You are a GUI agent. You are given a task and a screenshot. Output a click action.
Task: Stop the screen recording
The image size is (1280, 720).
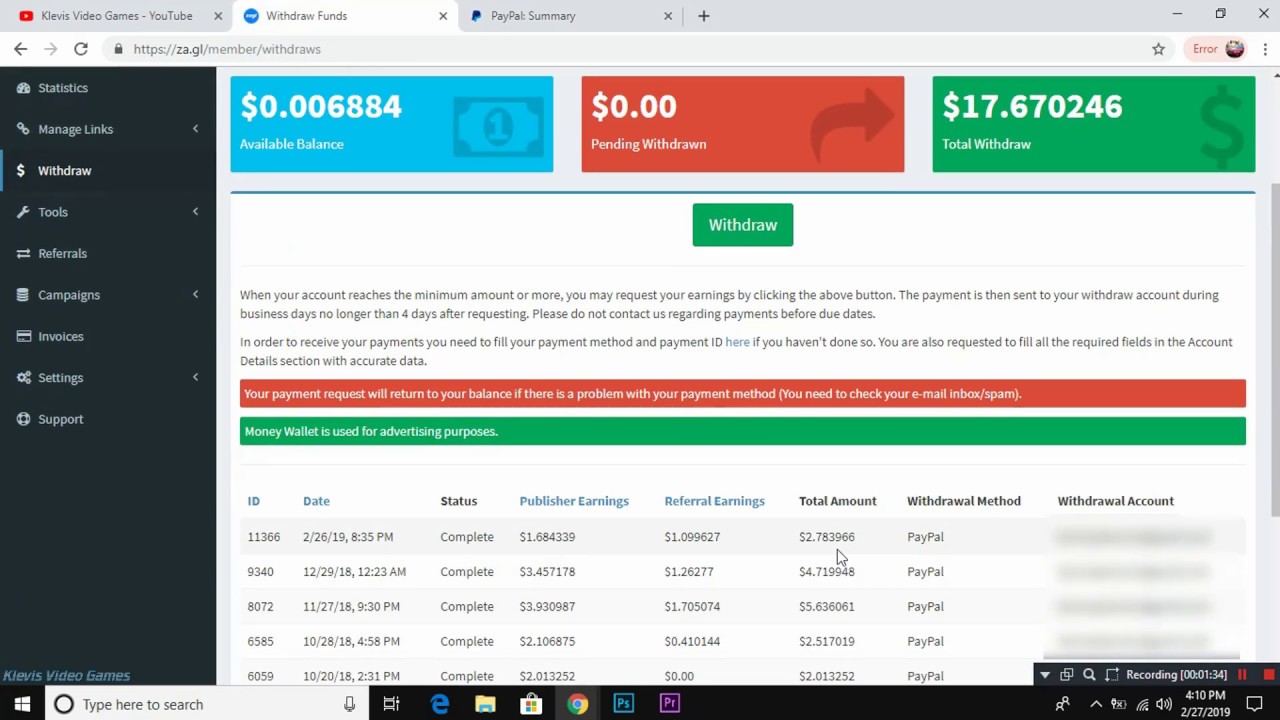tap(1269, 675)
